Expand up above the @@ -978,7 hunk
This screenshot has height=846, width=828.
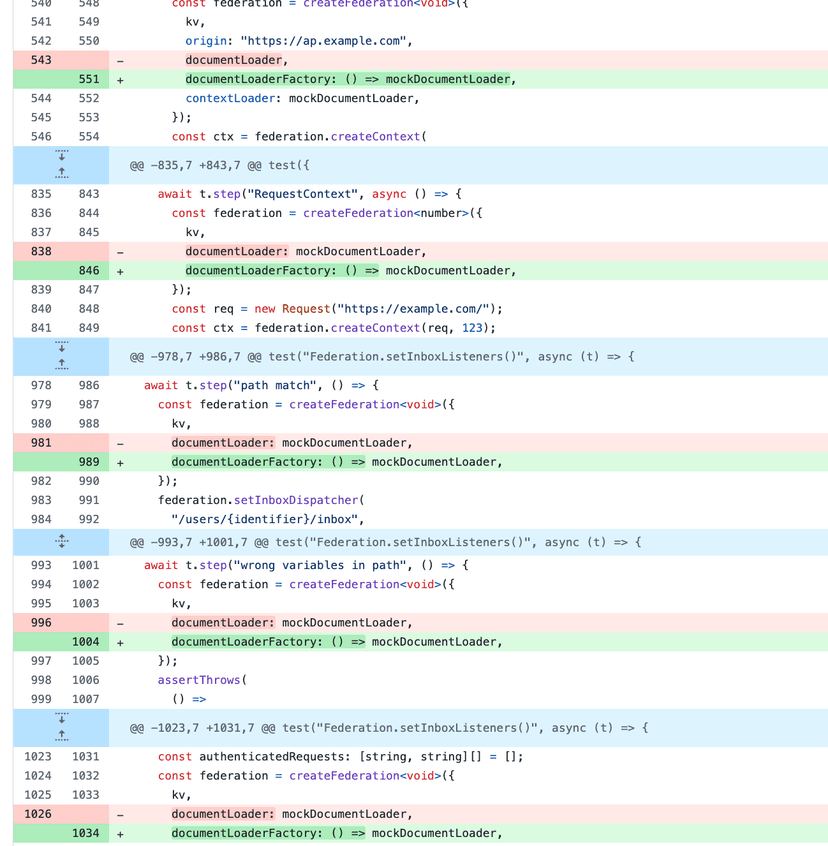point(61,364)
